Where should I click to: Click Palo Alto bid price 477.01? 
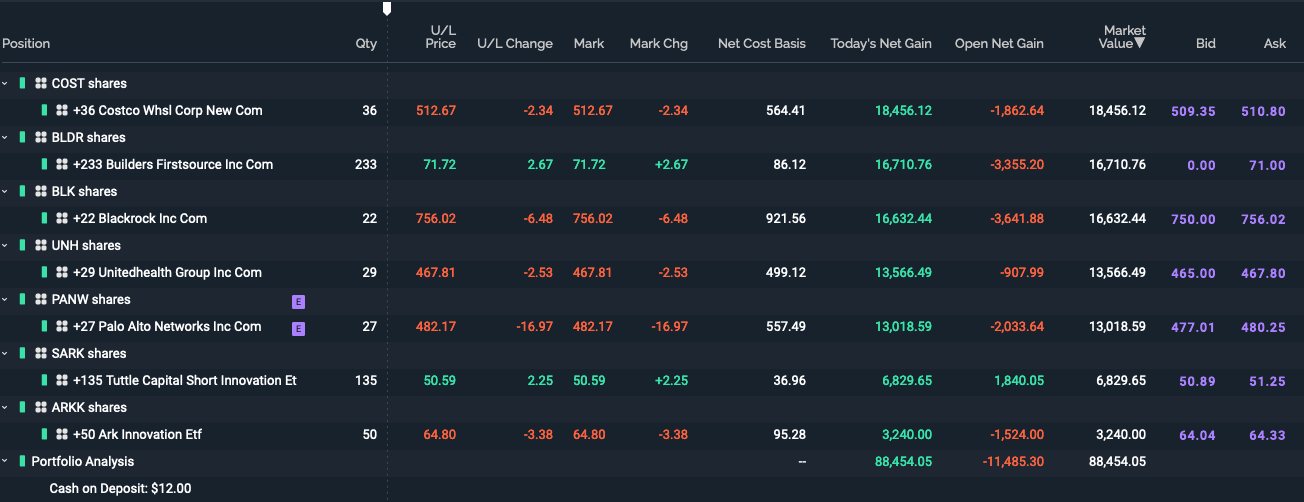[x=1193, y=327]
